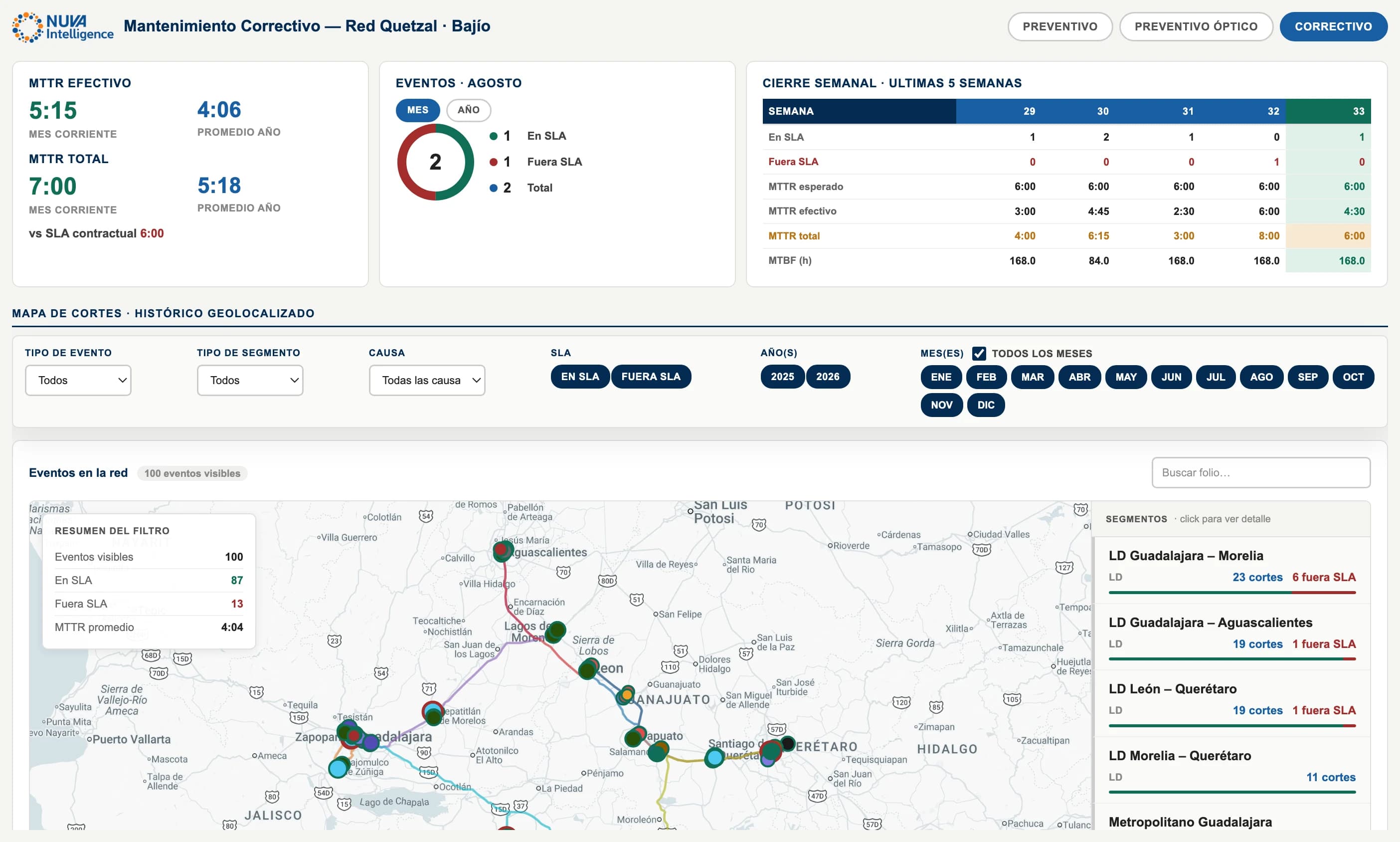The width and height of the screenshot is (1400, 842).
Task: Toggle the DIC month chip
Action: click(986, 405)
